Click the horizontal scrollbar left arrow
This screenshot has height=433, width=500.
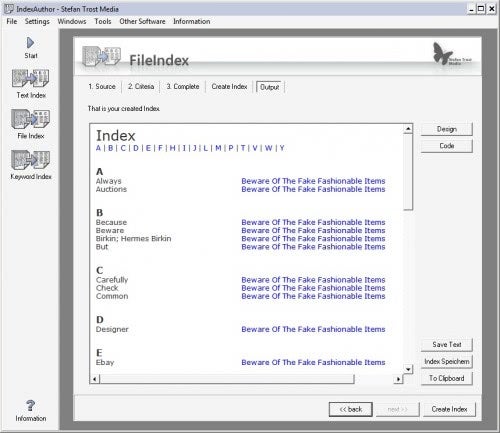[95, 379]
